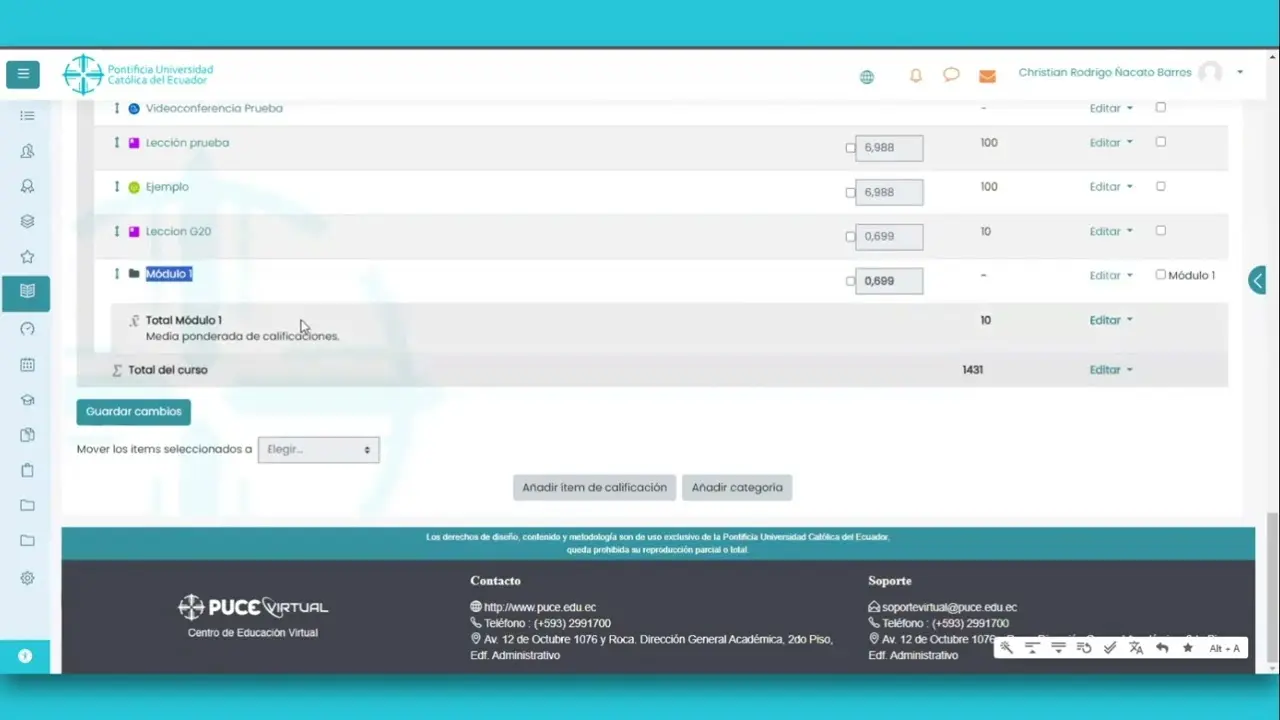This screenshot has height=720, width=1280.
Task: Open the participants icon in left sidebar
Action: pyautogui.click(x=27, y=151)
